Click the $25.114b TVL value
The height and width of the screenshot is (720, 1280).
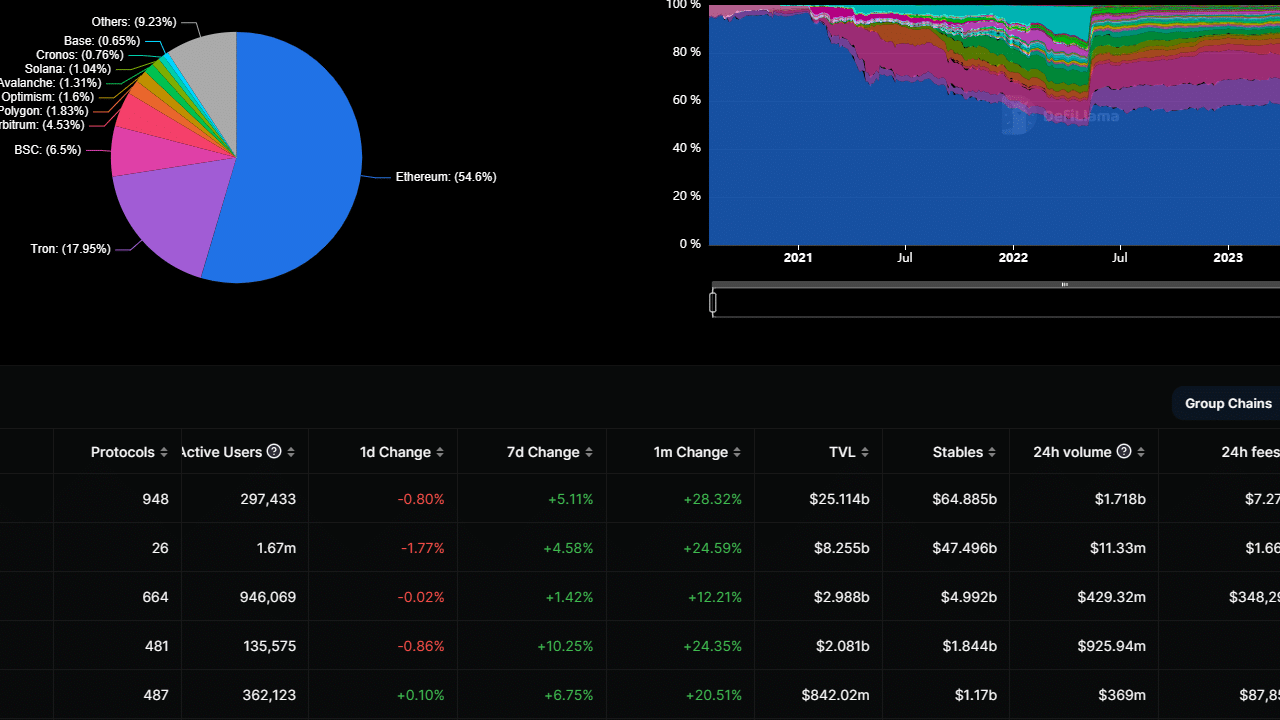click(x=840, y=499)
